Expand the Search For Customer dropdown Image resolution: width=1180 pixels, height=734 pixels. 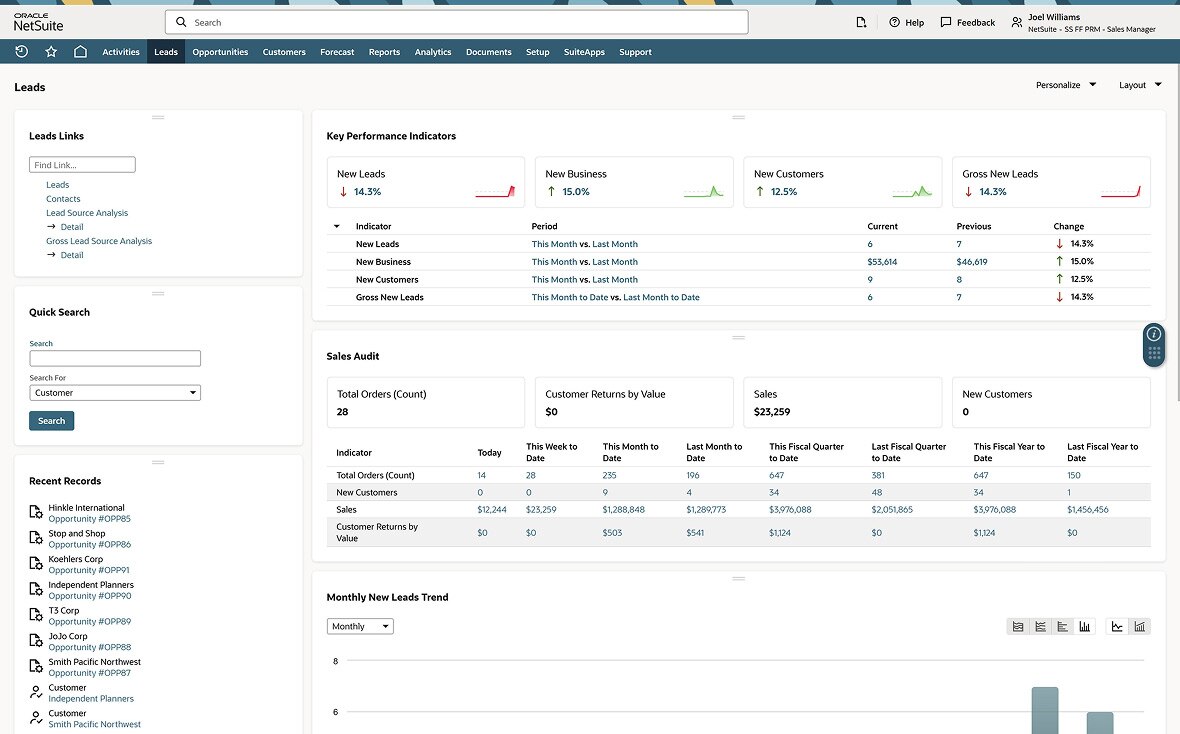(x=115, y=393)
